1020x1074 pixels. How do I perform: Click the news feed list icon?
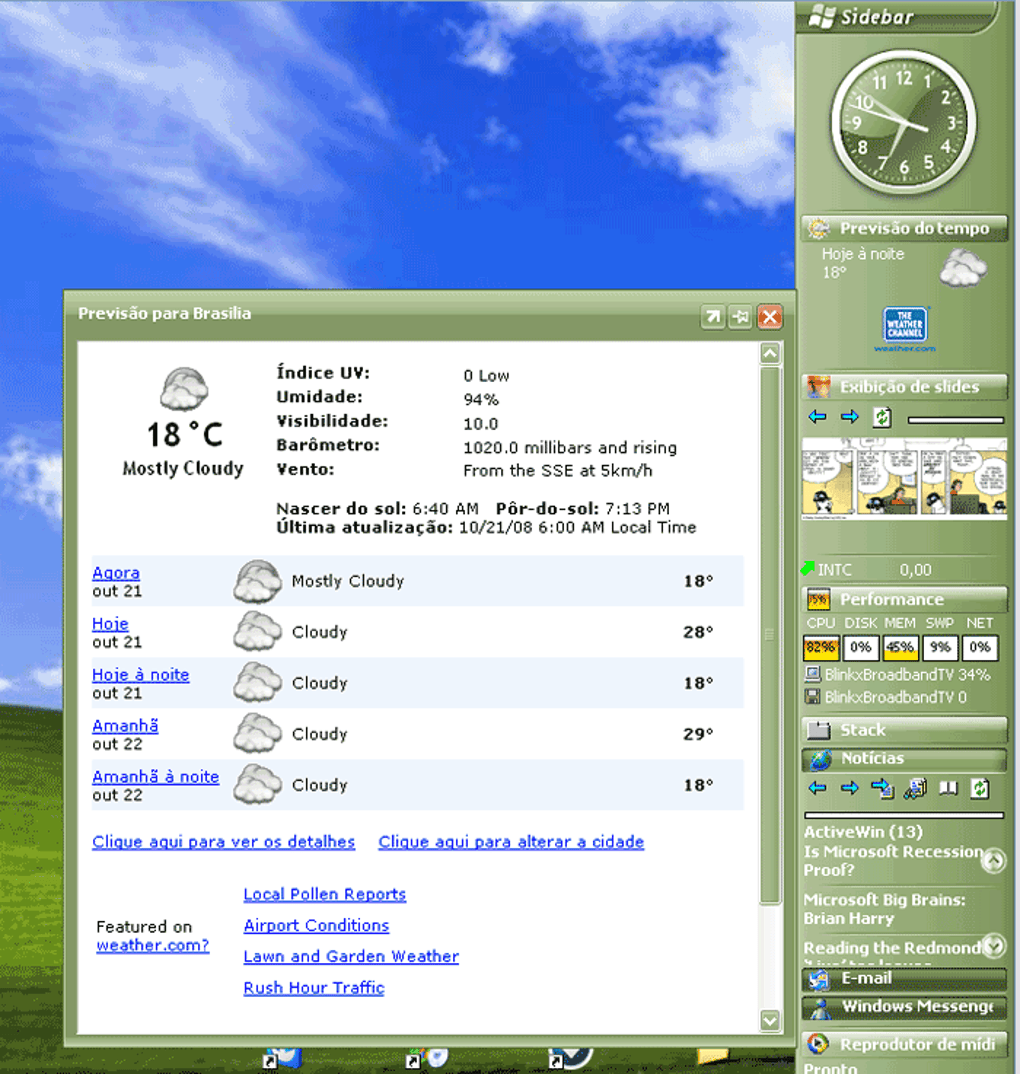coord(882,789)
